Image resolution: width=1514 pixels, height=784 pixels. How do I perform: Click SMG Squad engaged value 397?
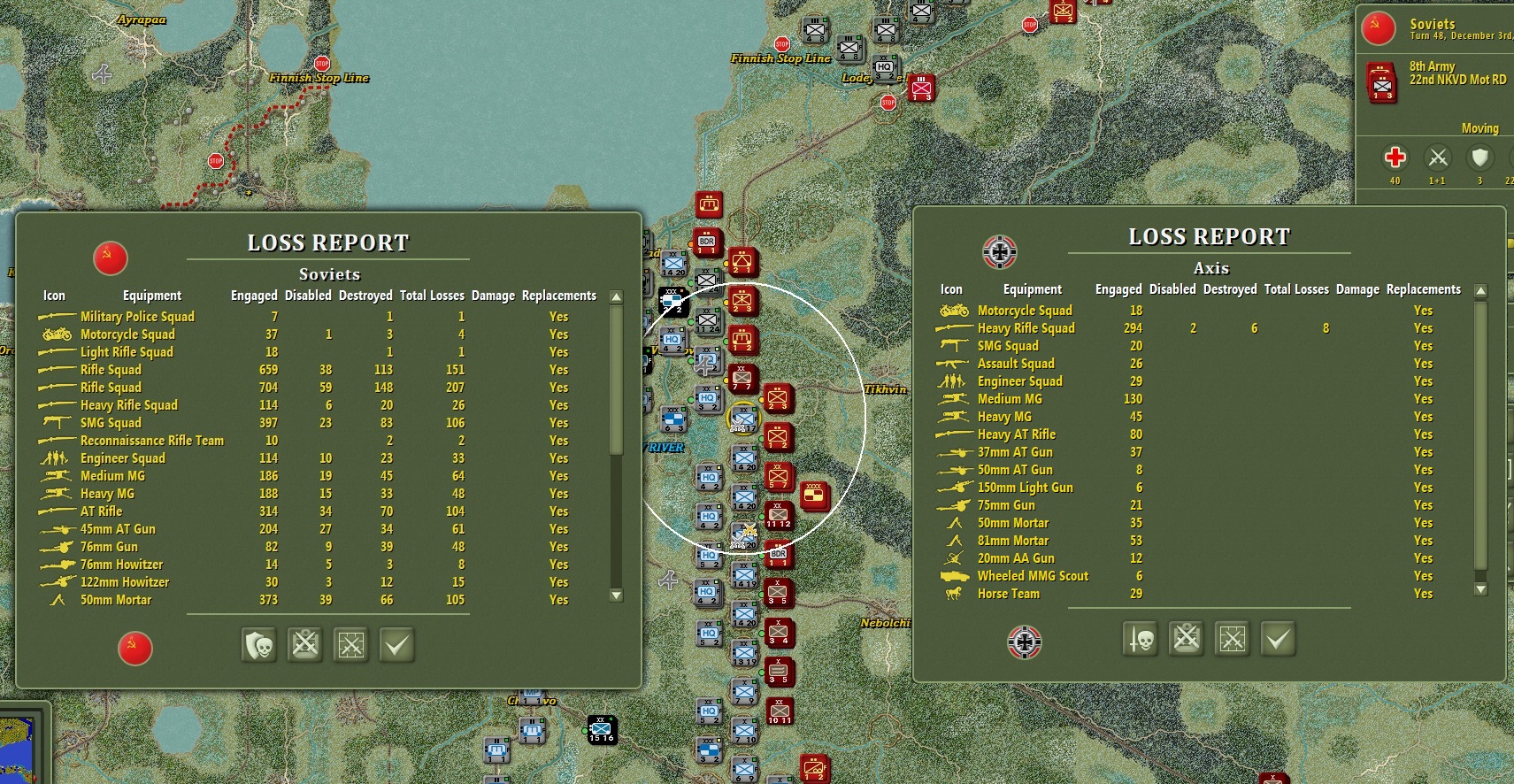(268, 423)
